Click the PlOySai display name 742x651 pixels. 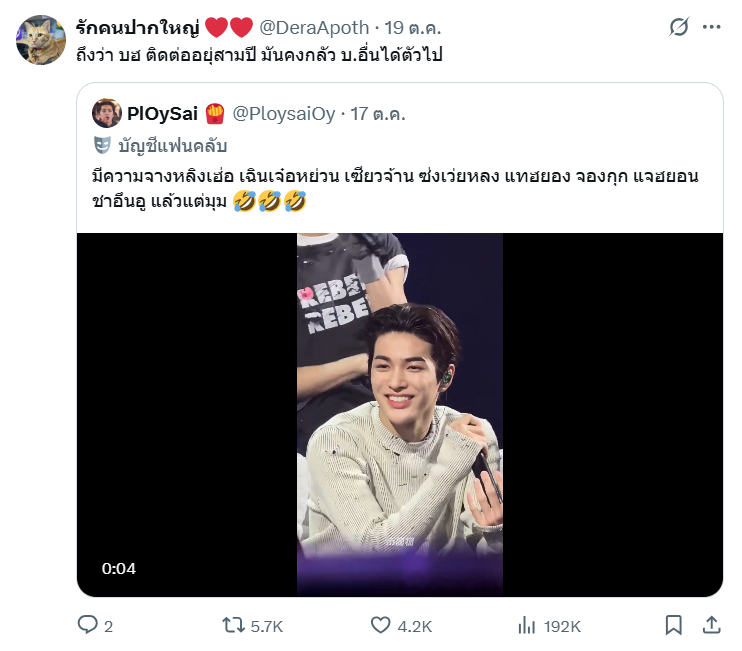tap(162, 114)
